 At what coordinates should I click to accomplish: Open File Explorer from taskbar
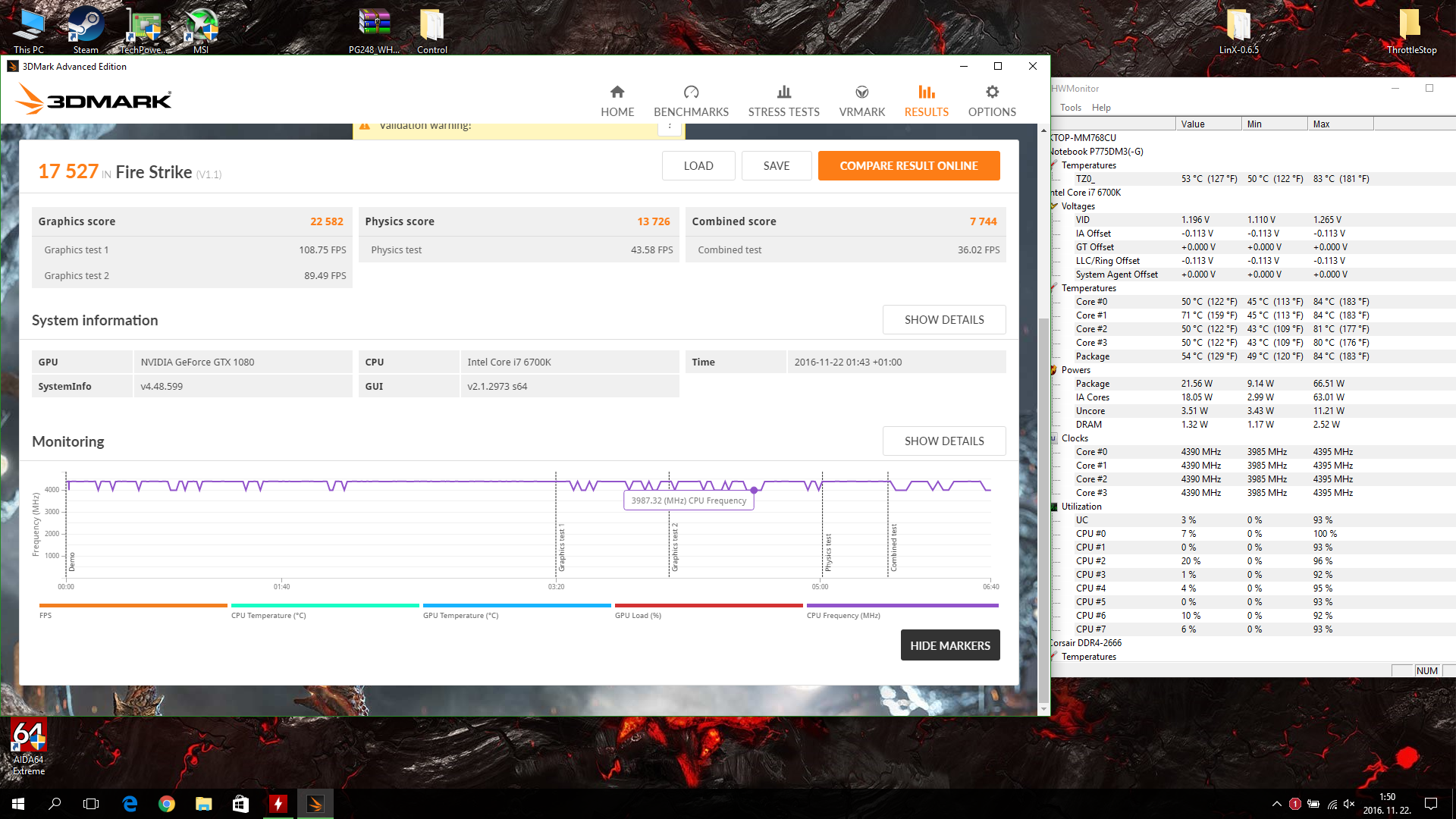(x=203, y=804)
